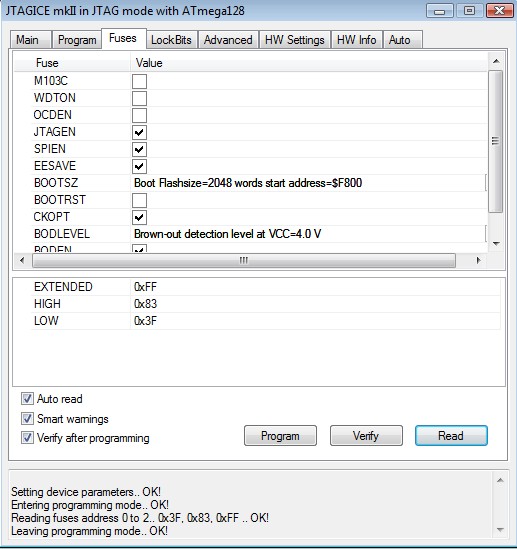Disable the Auto read option
The image size is (517, 549).
pos(27,398)
